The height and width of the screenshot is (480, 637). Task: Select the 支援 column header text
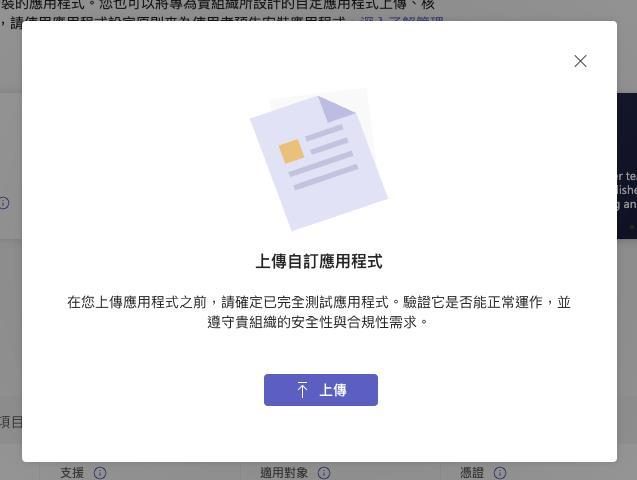click(72, 473)
